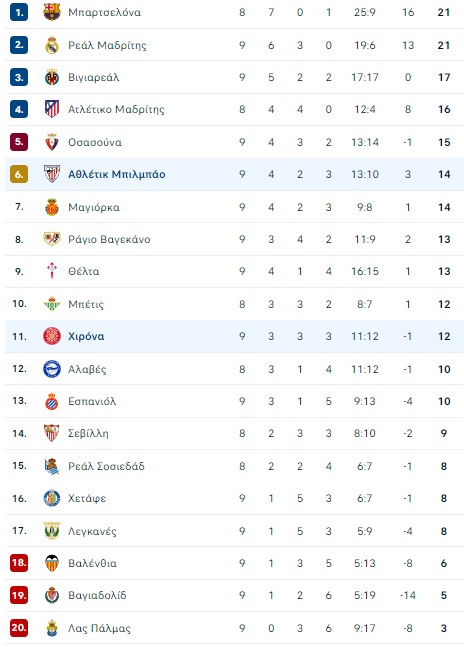Open the Ρεάλ Μαδρίτης team link
Viewport: 464px width, 647px height.
(x=107, y=45)
